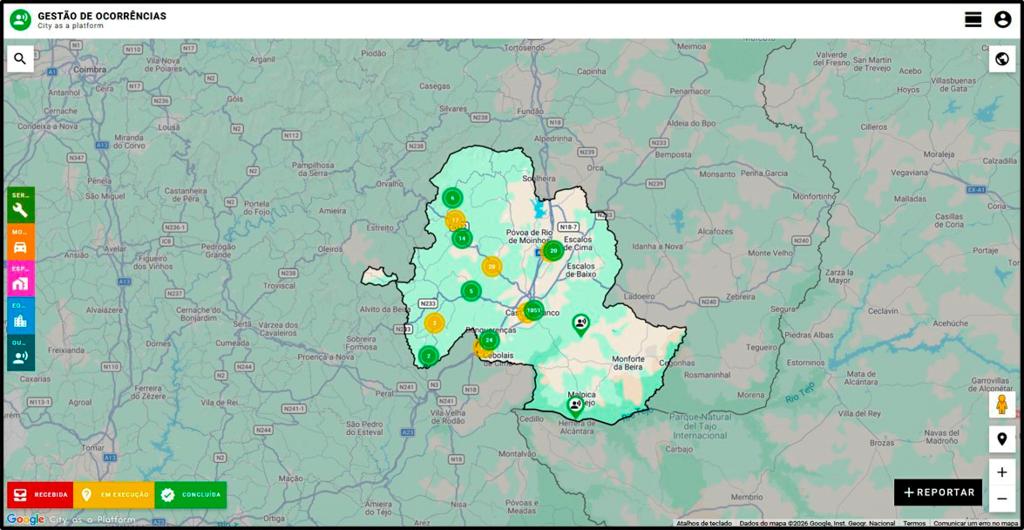Click the Monforte da Beira map label
The width and height of the screenshot is (1024, 530).
(x=628, y=363)
